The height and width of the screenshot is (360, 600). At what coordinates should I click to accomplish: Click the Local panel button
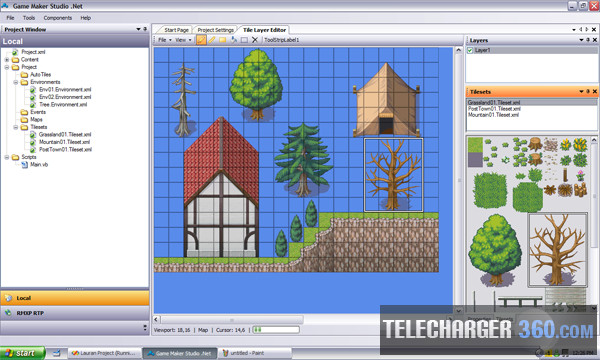click(75, 298)
